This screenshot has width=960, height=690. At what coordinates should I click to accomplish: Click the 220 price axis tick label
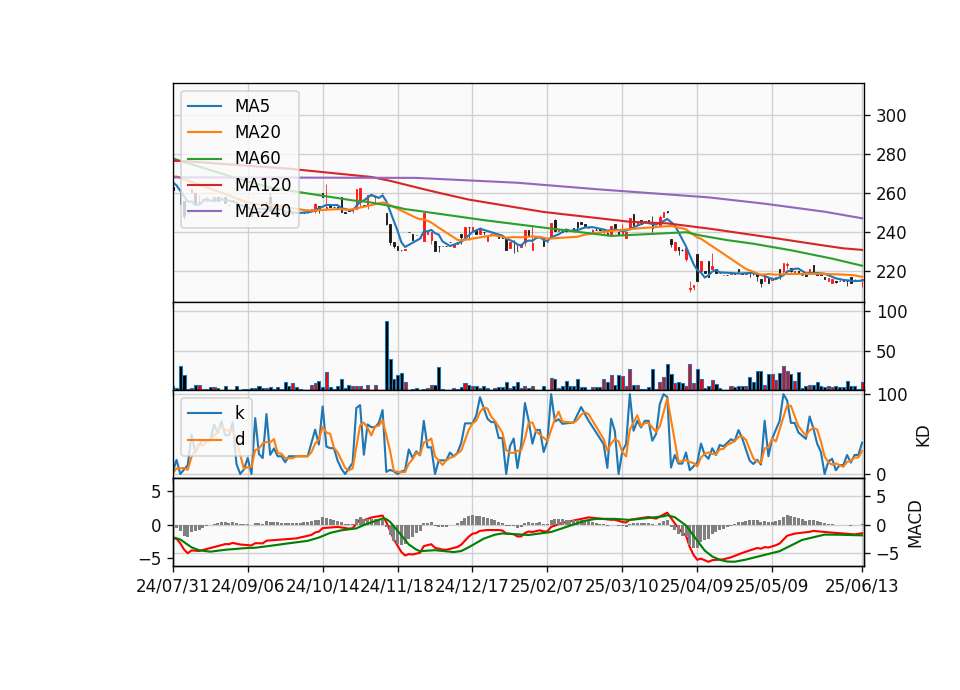(891, 272)
